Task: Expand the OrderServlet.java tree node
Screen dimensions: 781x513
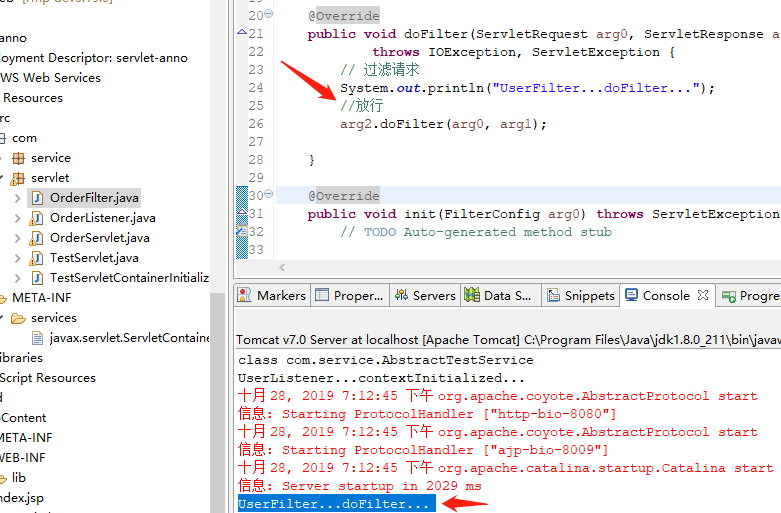Action: tap(17, 238)
